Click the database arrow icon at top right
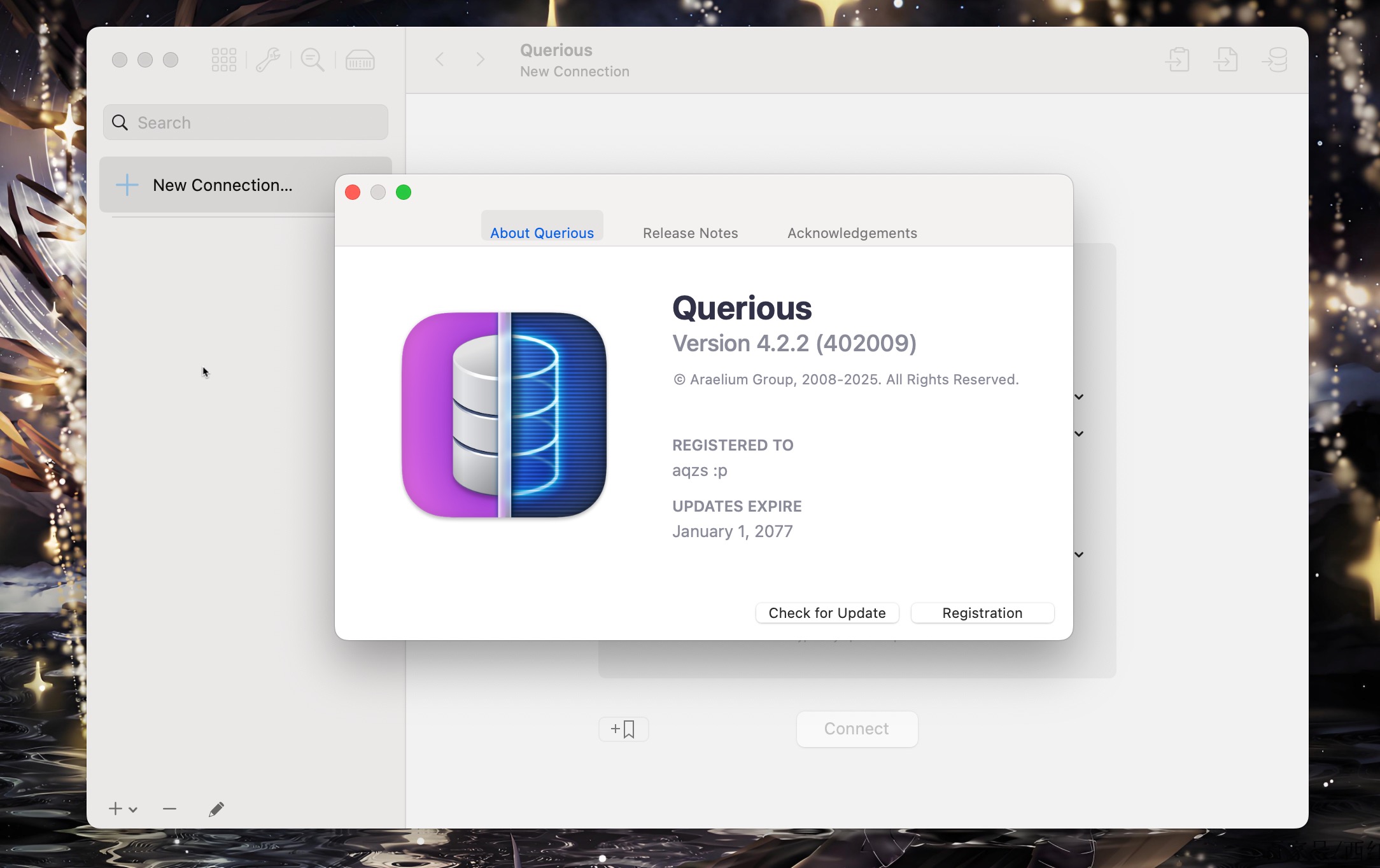 1276,60
